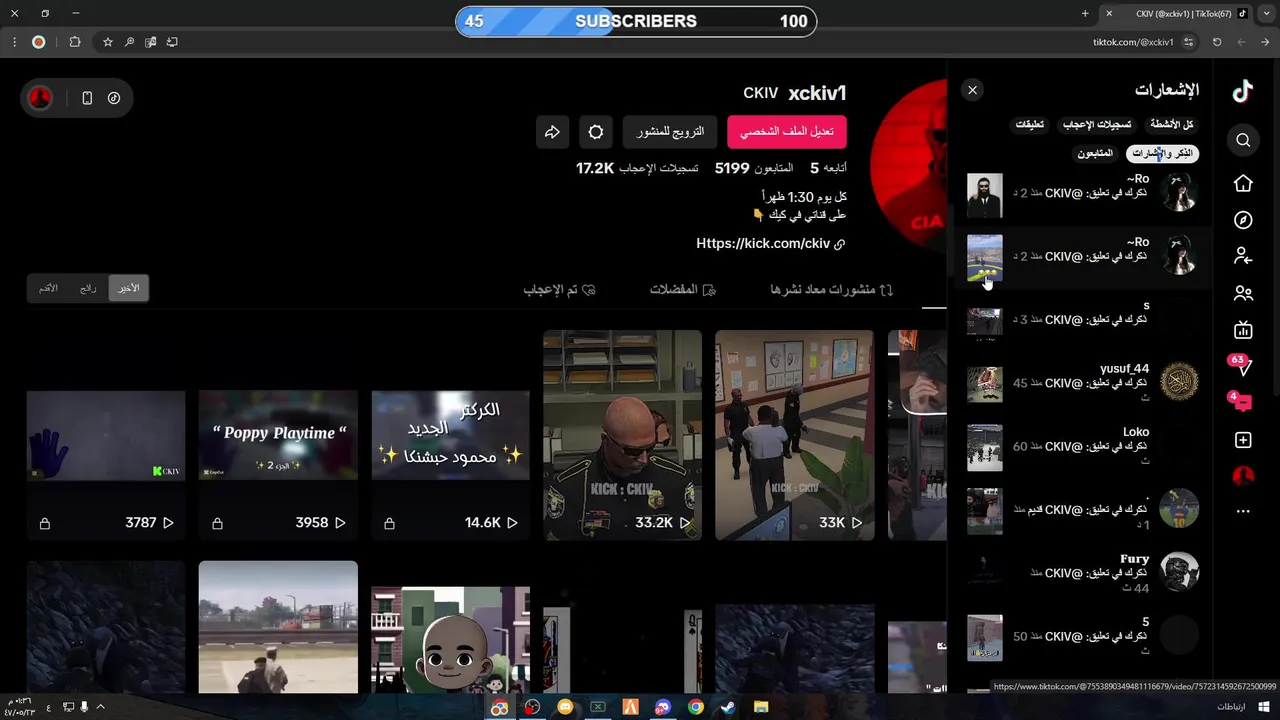Select the 'تسجيلات الإعجاب' notifications filter
Screen dimensions: 1280x720
click(1097, 125)
